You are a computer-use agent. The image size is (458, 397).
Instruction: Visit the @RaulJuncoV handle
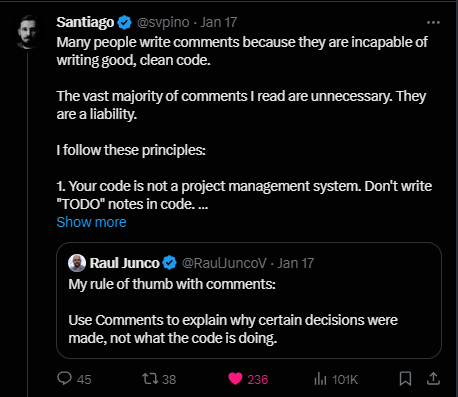click(x=224, y=263)
